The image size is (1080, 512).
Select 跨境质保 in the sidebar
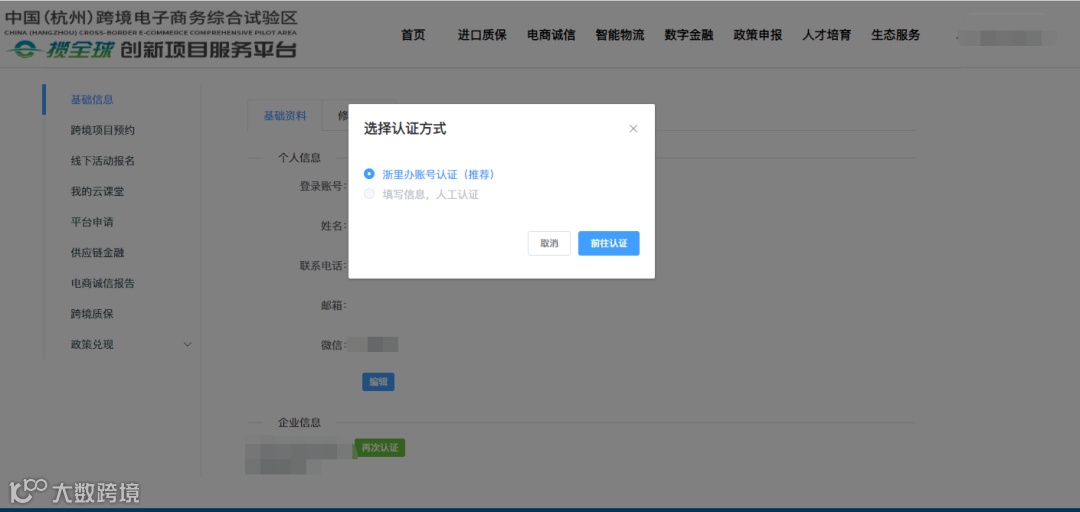92,314
